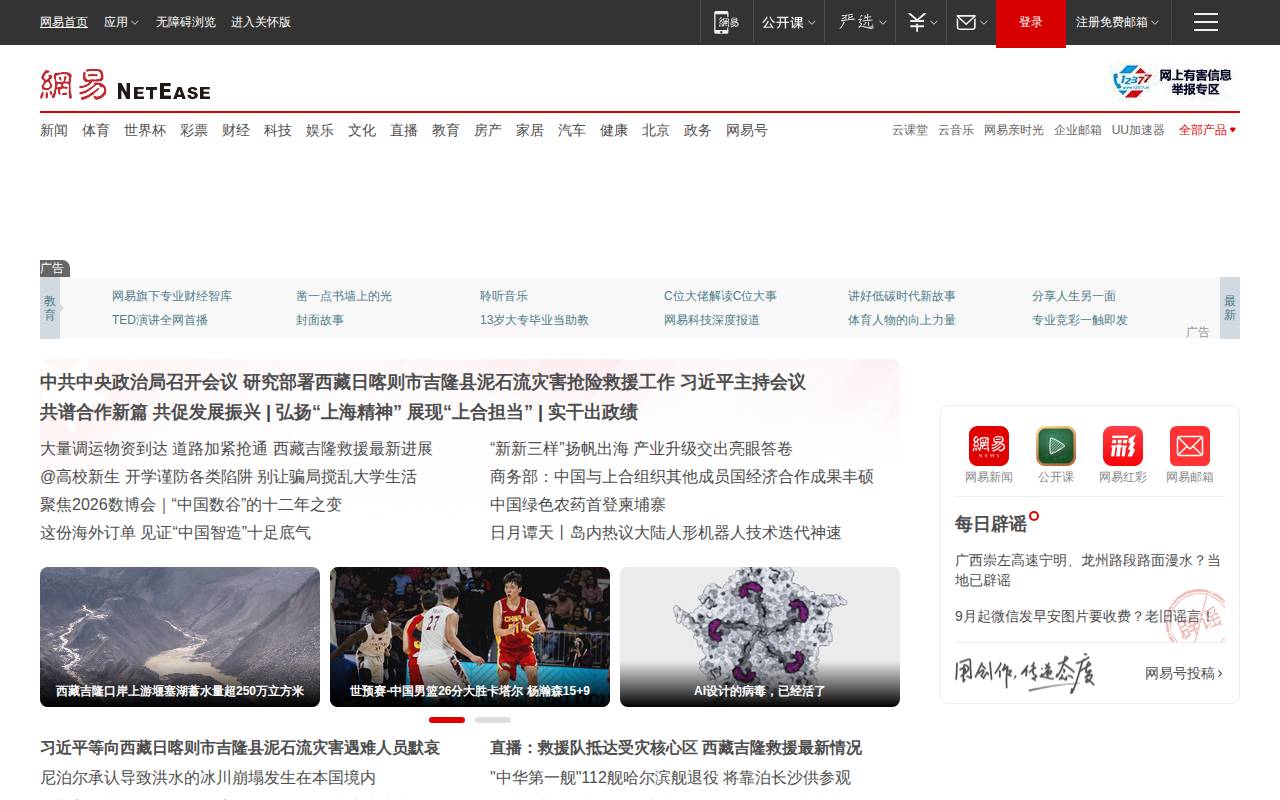1280x800 pixels.
Task: Open the 科技 navigation tab
Action: point(278,130)
